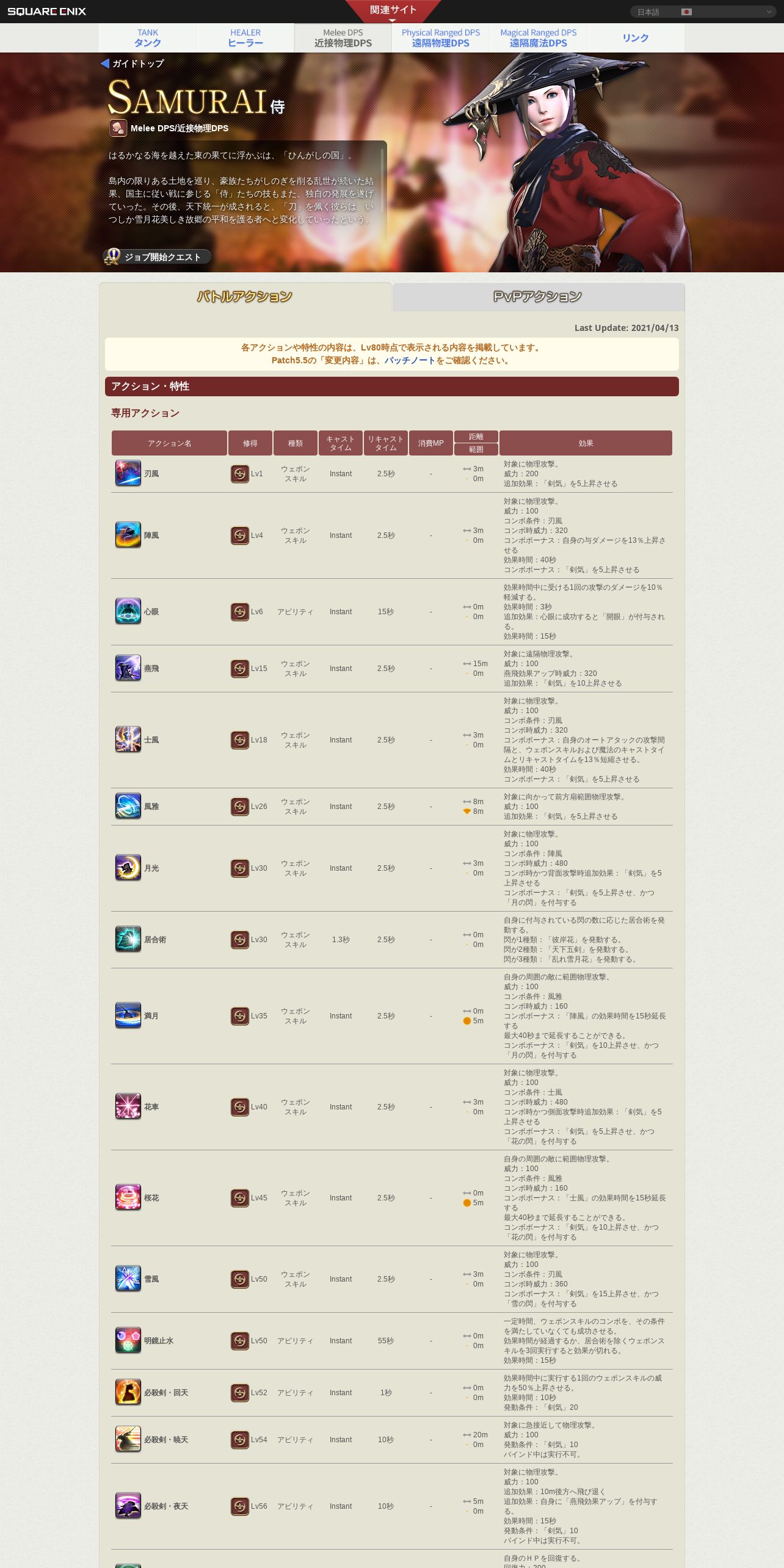This screenshot has width=784, height=1568.
Task: Click the SQUARE ENIX logo
Action: pyautogui.click(x=46, y=12)
